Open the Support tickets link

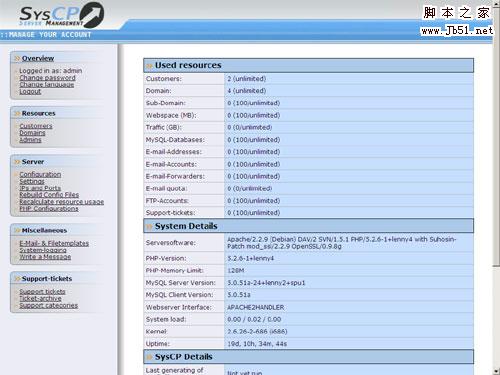click(42, 292)
